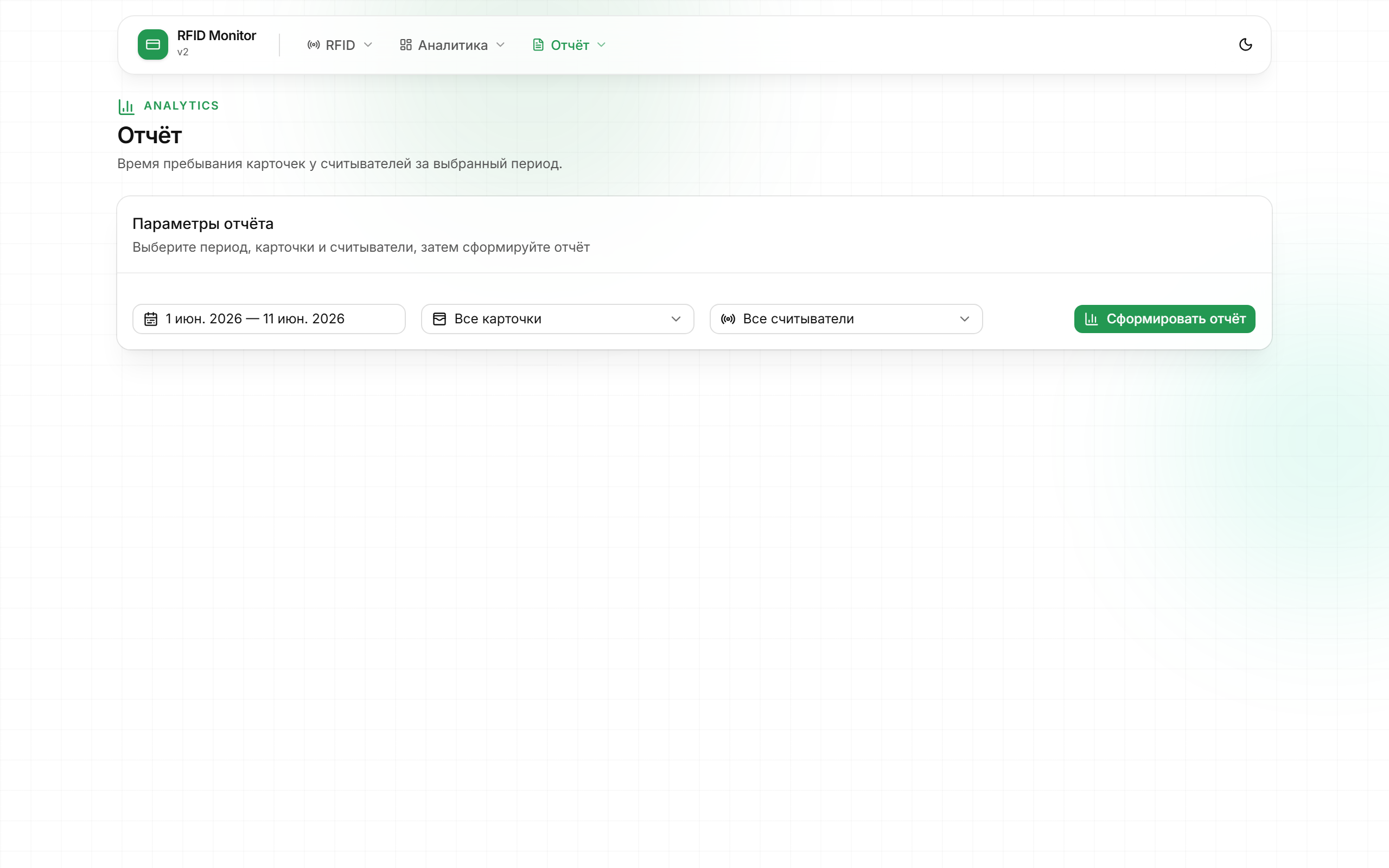Click the Сформировать отчёт button
The image size is (1389, 868).
tap(1164, 319)
